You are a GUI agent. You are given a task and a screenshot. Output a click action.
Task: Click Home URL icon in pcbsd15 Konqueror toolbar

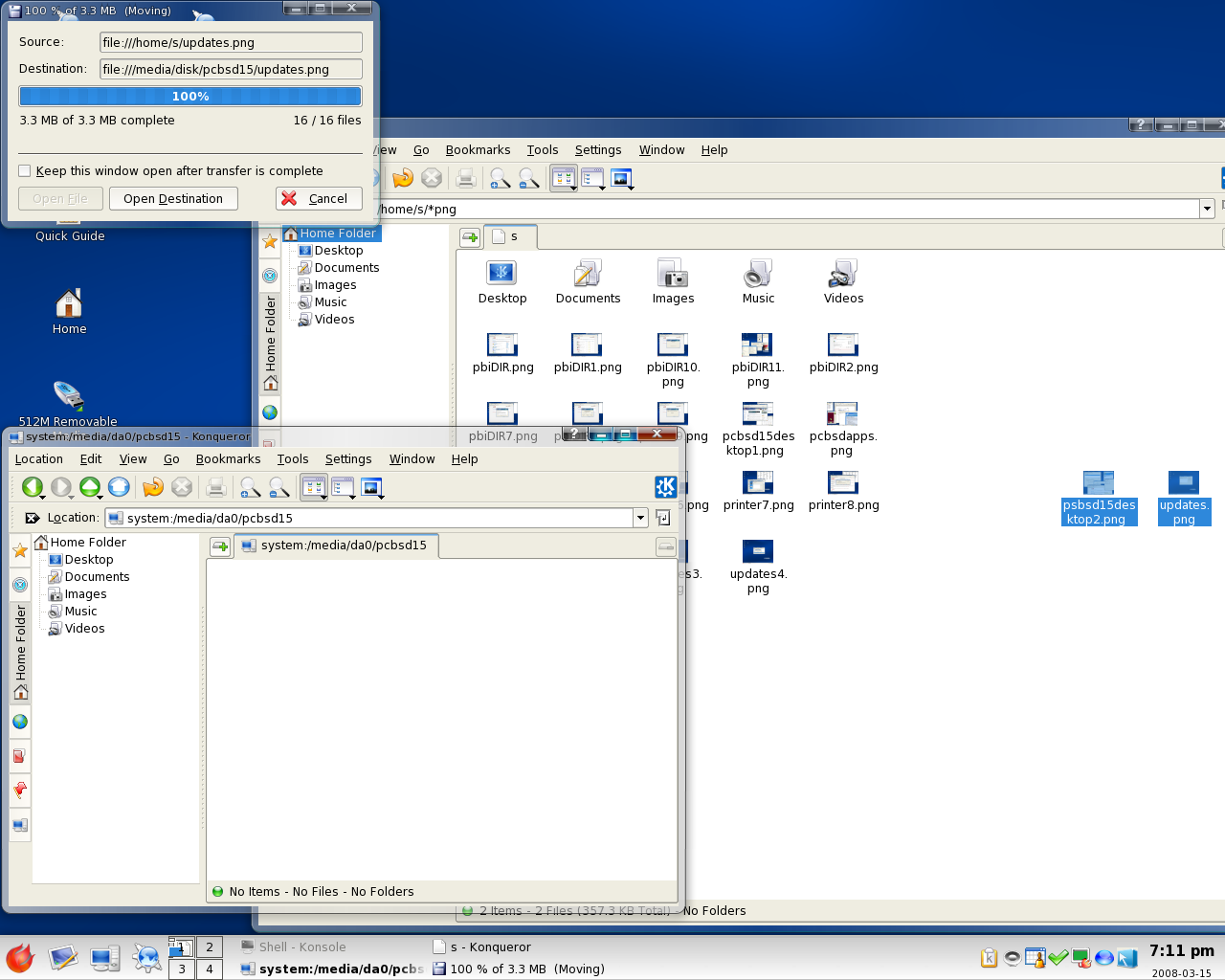[x=119, y=487]
